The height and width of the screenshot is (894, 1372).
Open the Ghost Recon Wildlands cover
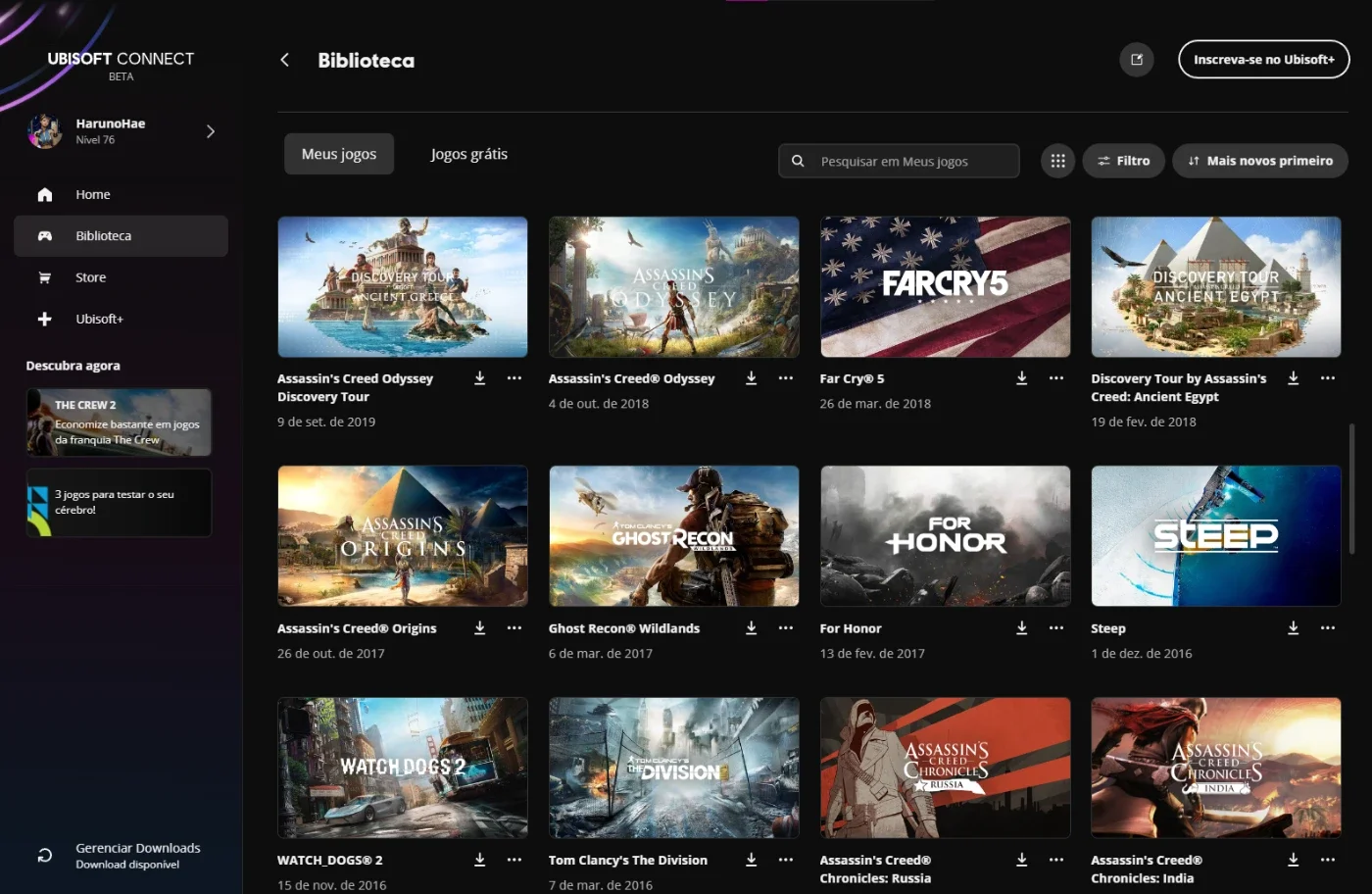coord(674,536)
